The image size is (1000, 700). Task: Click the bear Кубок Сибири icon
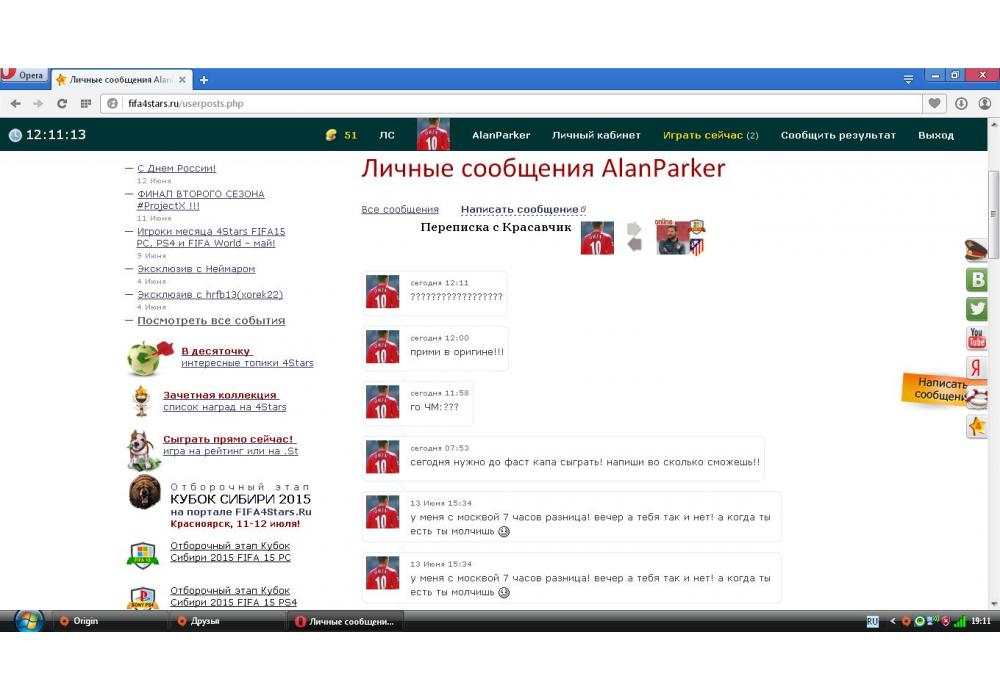(x=145, y=492)
